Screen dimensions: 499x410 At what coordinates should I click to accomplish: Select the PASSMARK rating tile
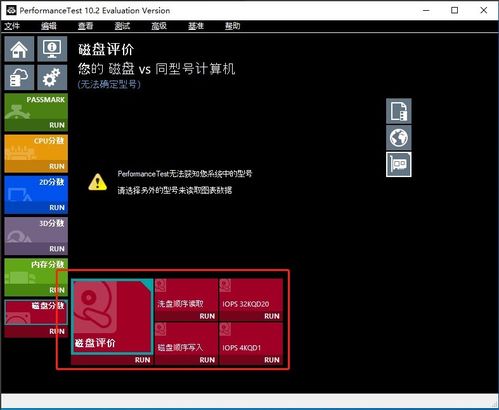pyautogui.click(x=36, y=106)
